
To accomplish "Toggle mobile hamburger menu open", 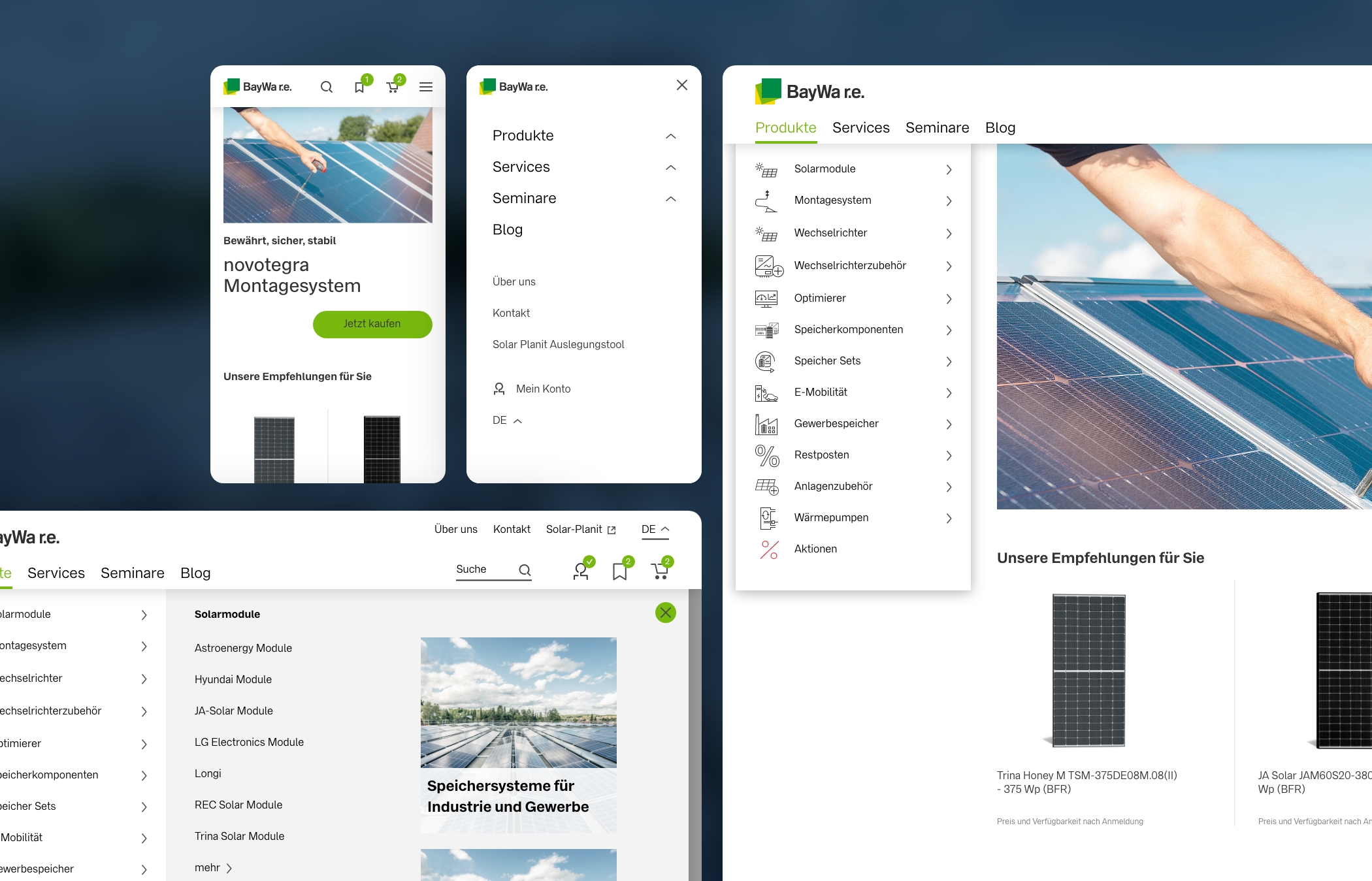I will click(427, 86).
